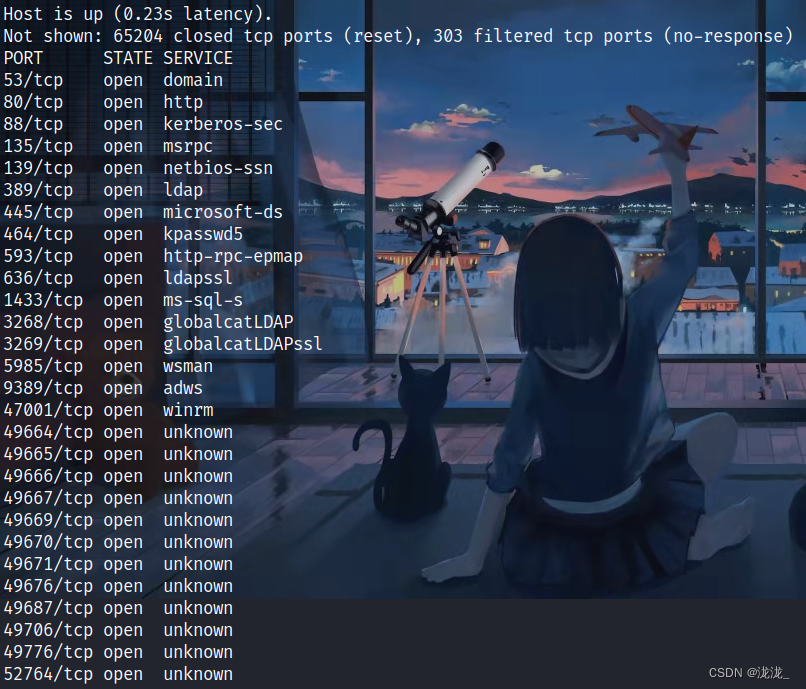806x689 pixels.
Task: Click the 636/tcp ldapssl line
Action: [118, 278]
